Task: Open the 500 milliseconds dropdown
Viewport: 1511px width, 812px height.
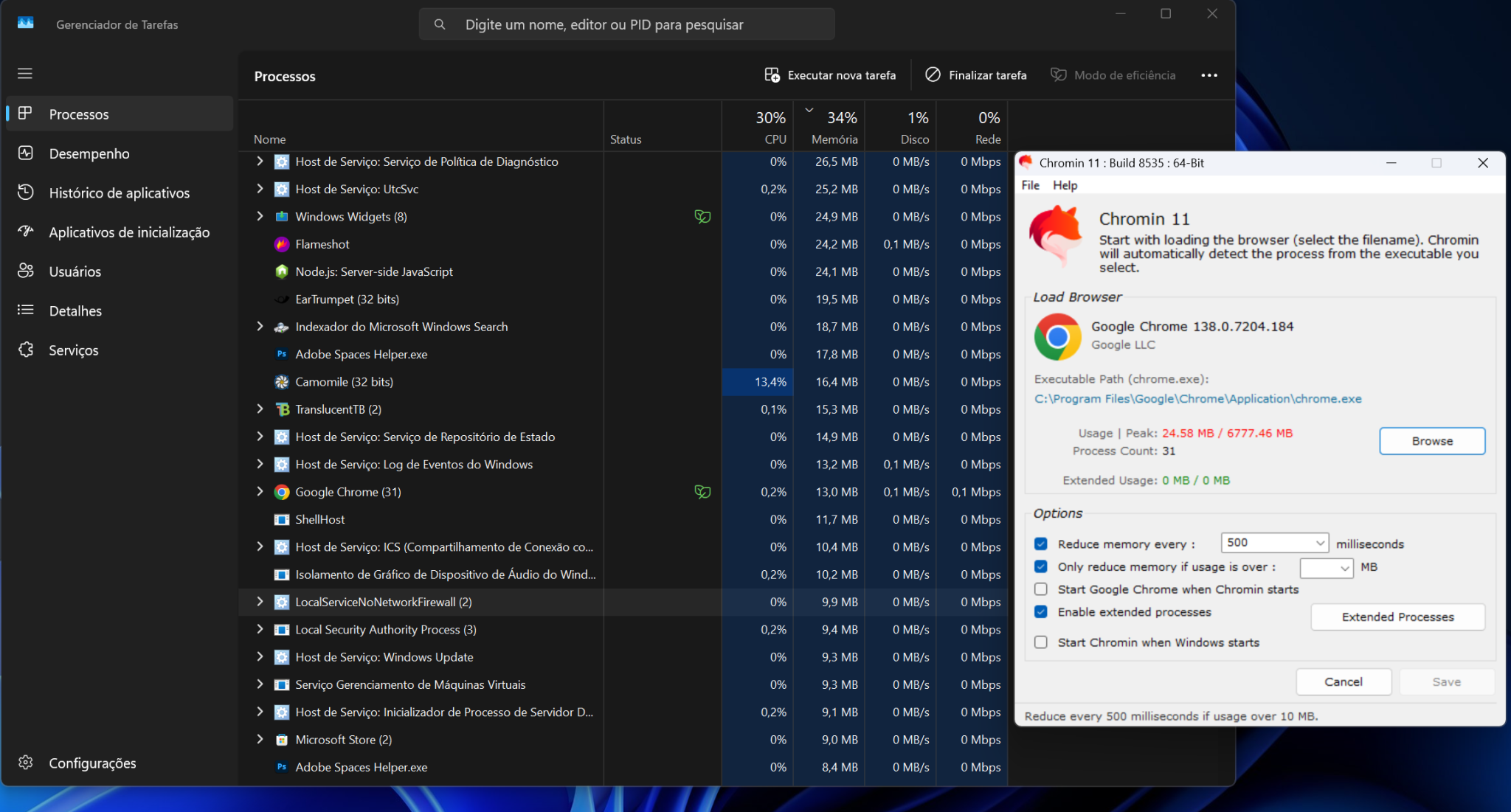Action: (1319, 544)
